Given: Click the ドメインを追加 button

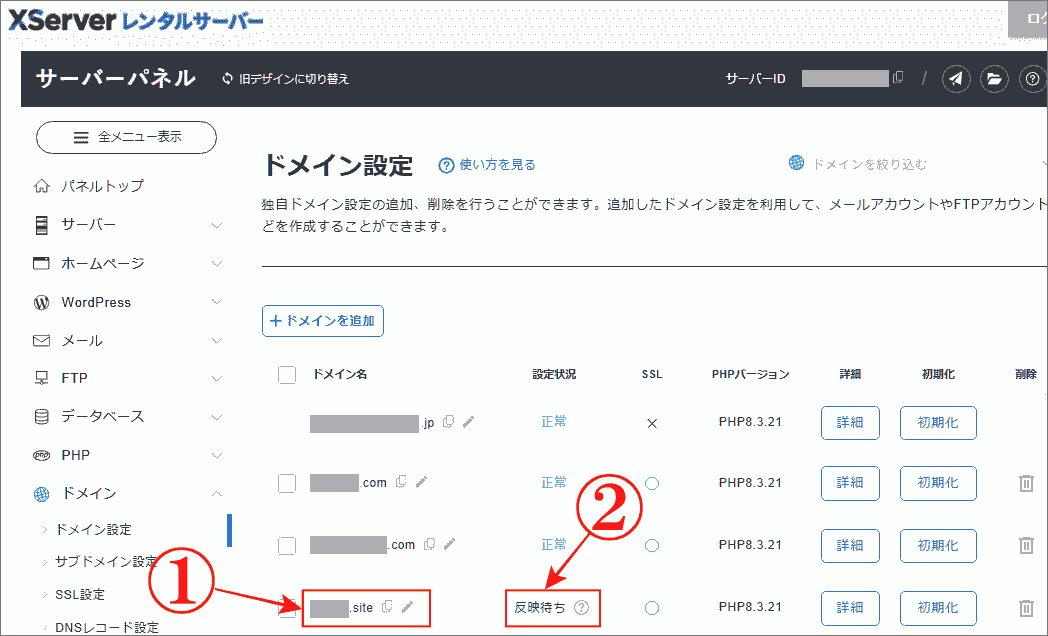Looking at the screenshot, I should pyautogui.click(x=322, y=321).
